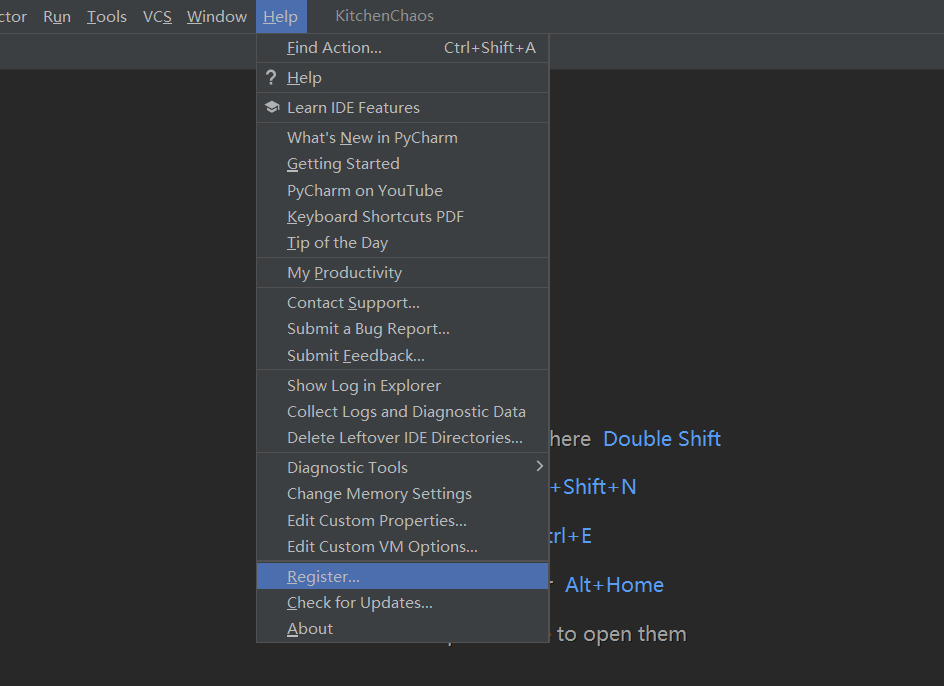The width and height of the screenshot is (944, 686).
Task: Show Tip of the Day
Action: click(403, 243)
